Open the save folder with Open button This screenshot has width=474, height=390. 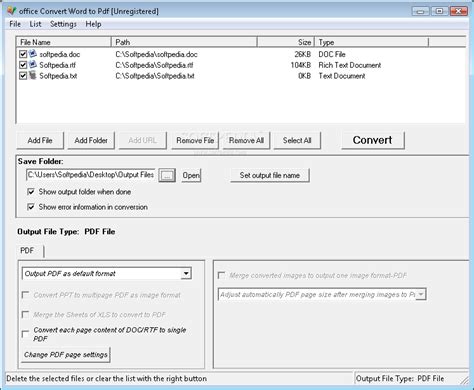point(191,175)
